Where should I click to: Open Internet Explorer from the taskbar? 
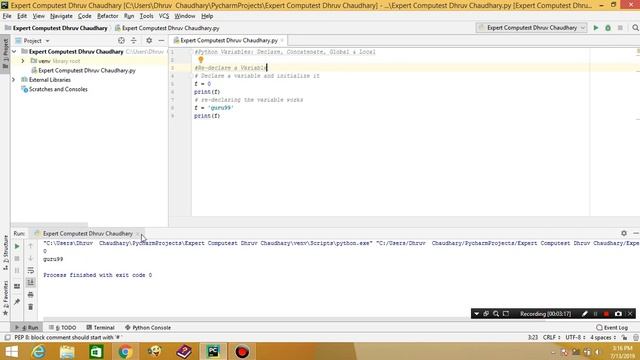[39, 351]
